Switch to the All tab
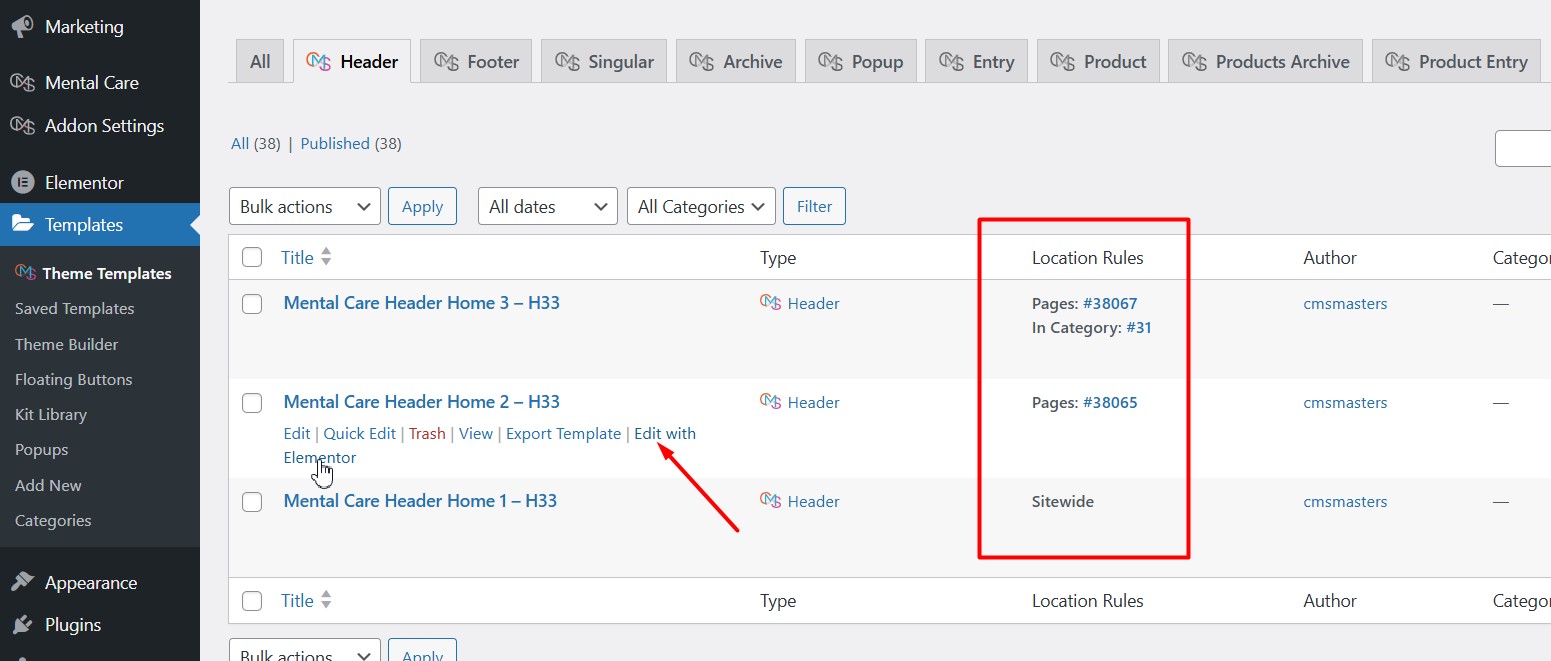This screenshot has height=661, width=1551. [x=260, y=62]
